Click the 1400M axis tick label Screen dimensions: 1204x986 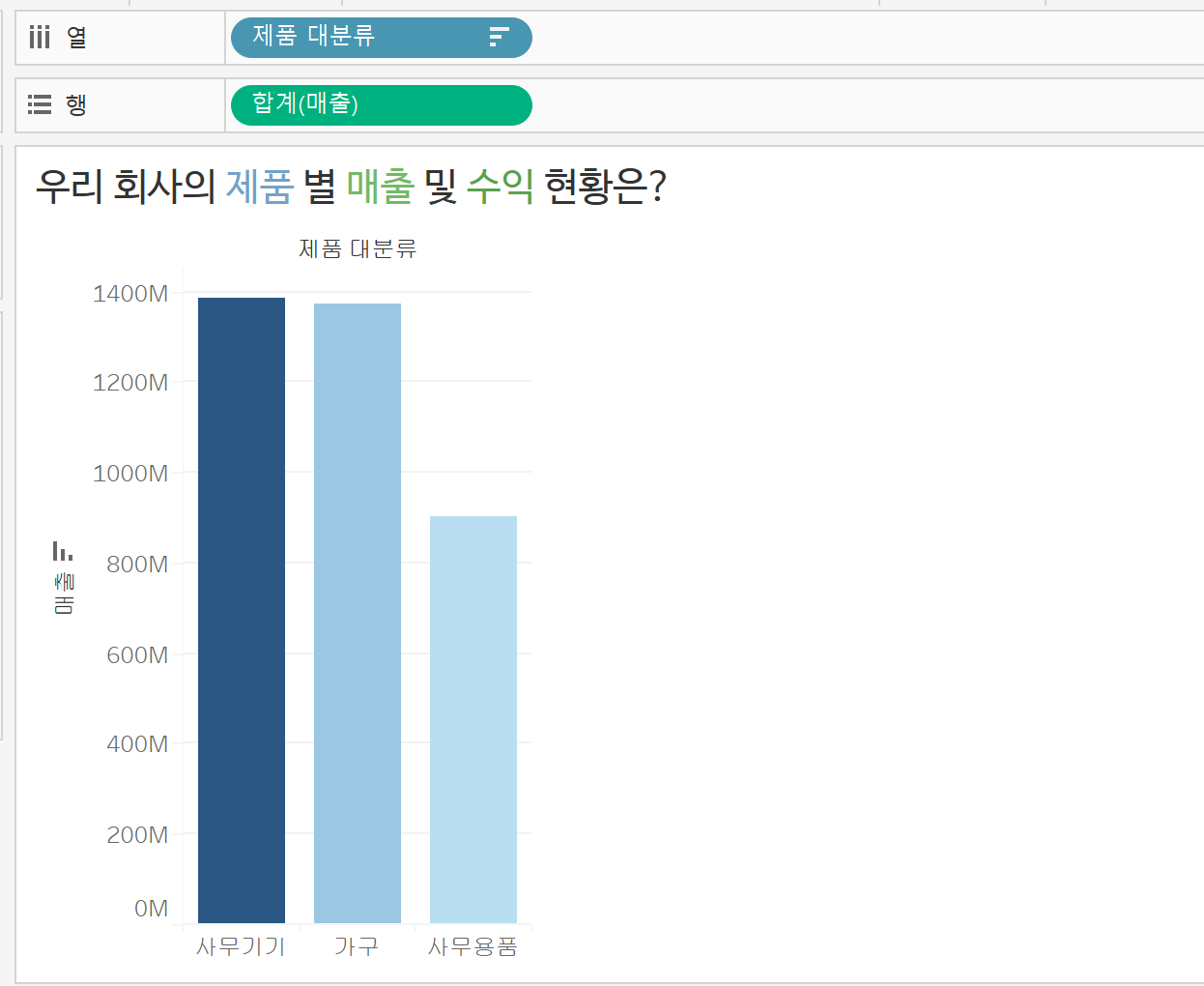click(130, 293)
